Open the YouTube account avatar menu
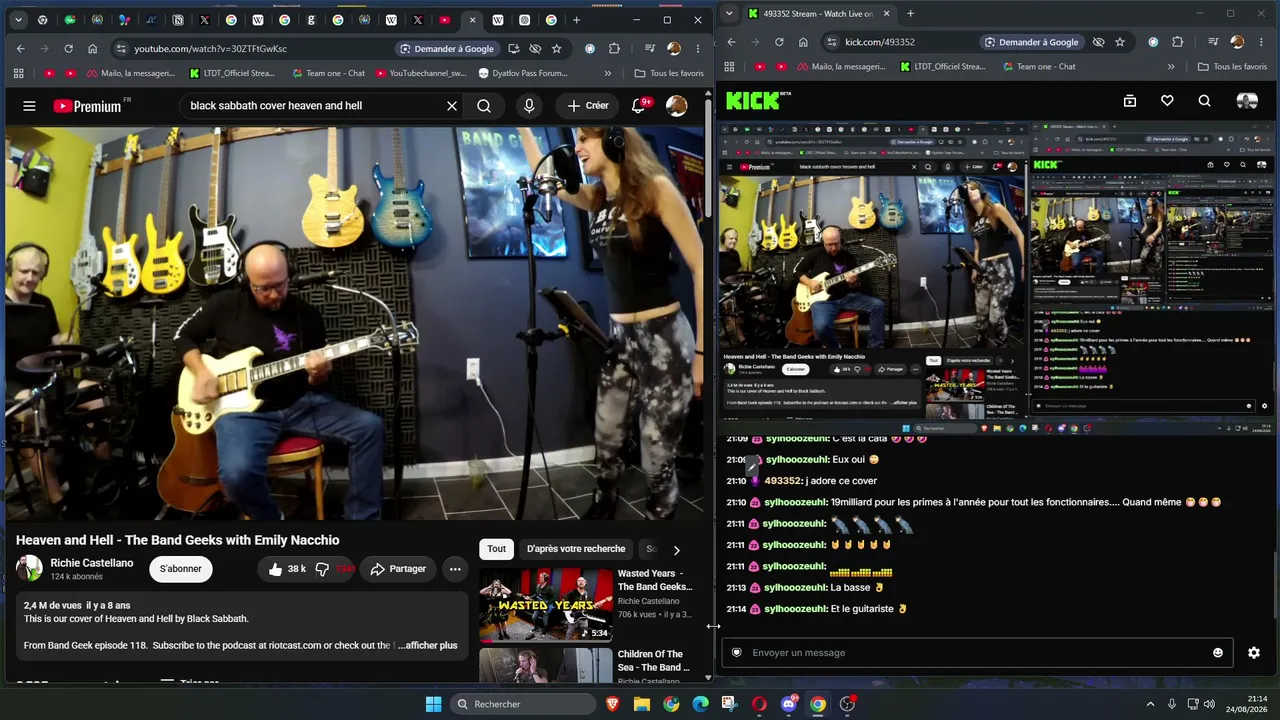The height and width of the screenshot is (720, 1280). 677,106
